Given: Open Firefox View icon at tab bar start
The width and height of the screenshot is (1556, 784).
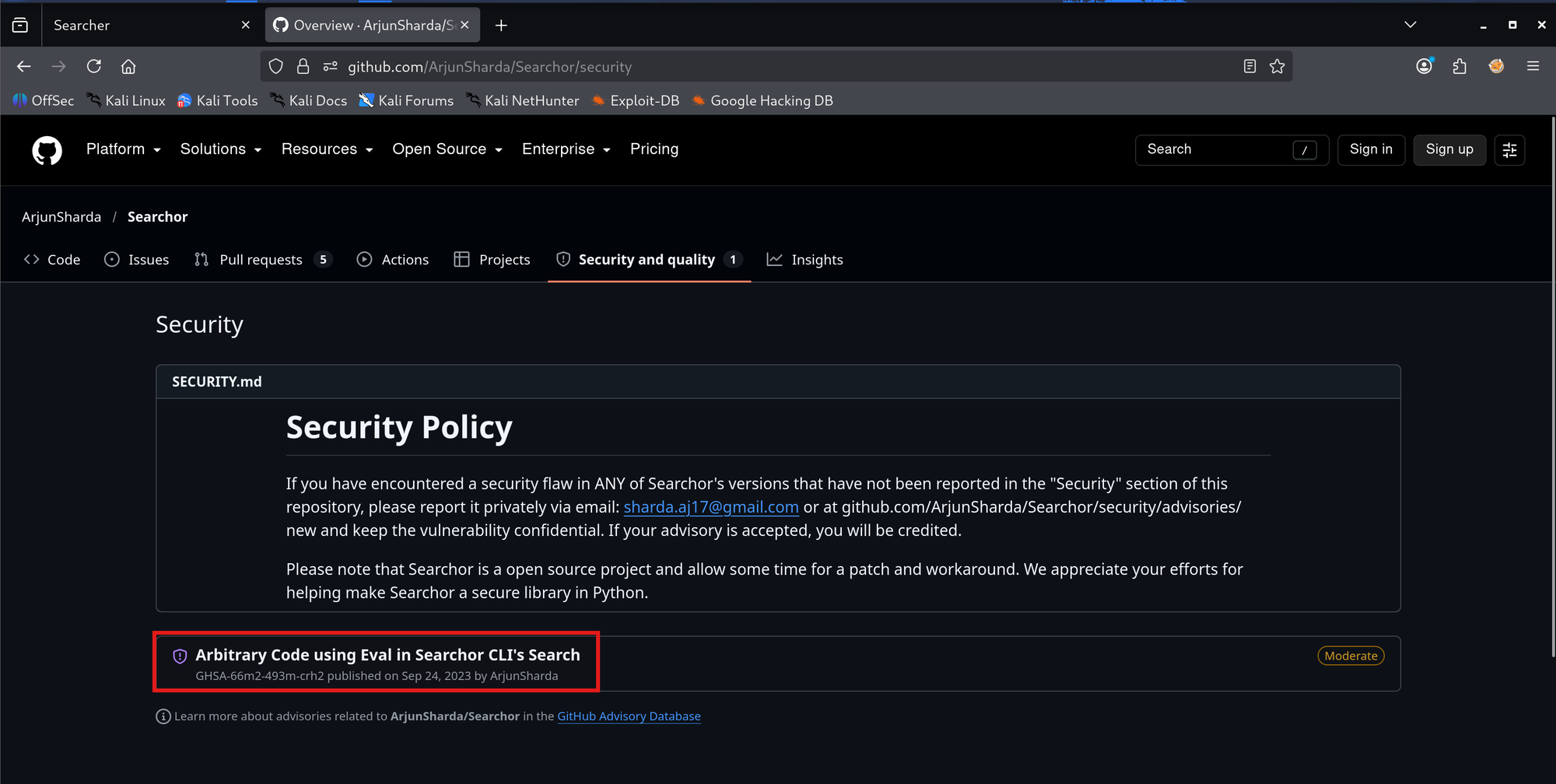Looking at the screenshot, I should point(20,25).
